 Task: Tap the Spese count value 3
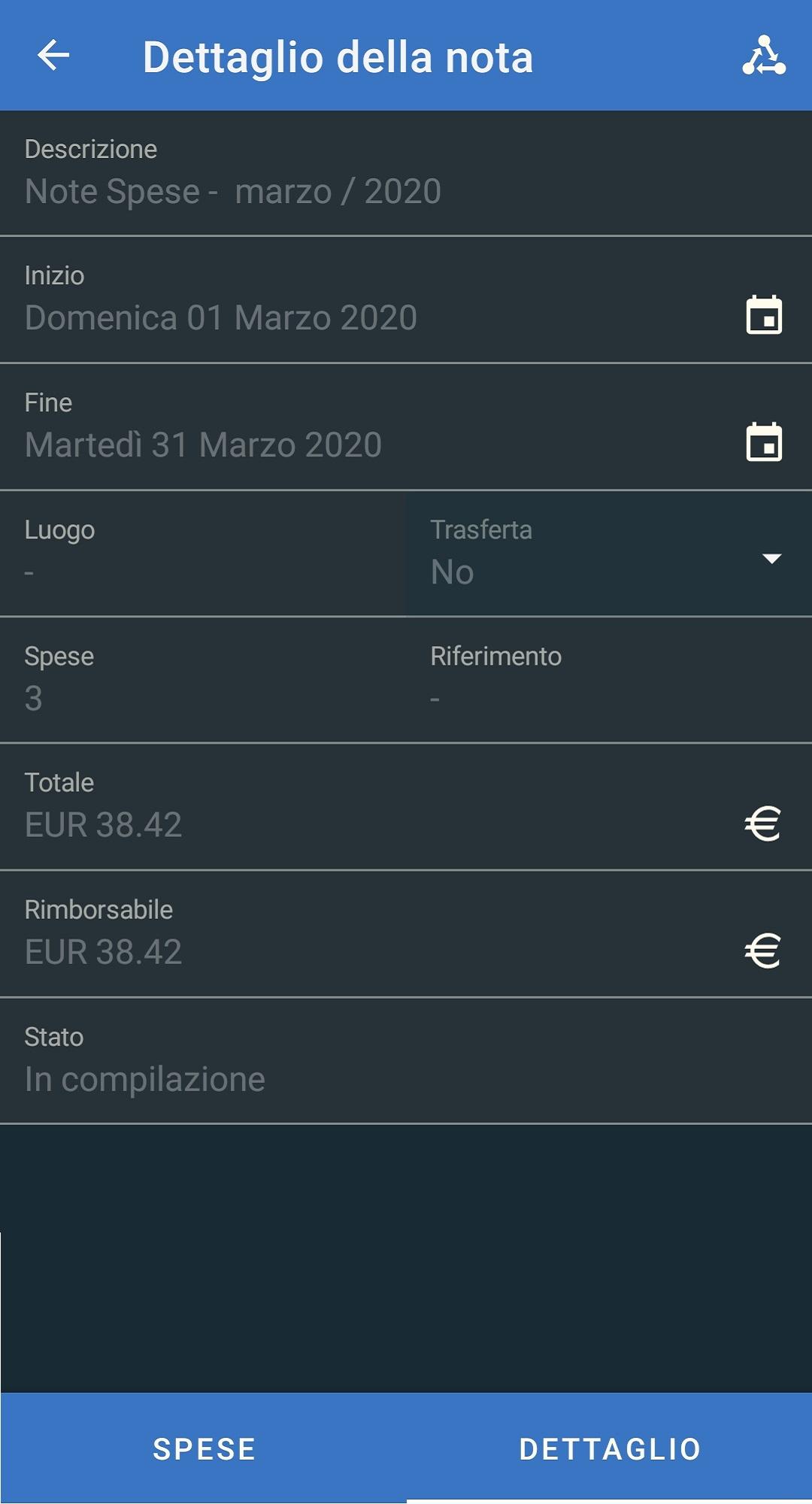33,699
